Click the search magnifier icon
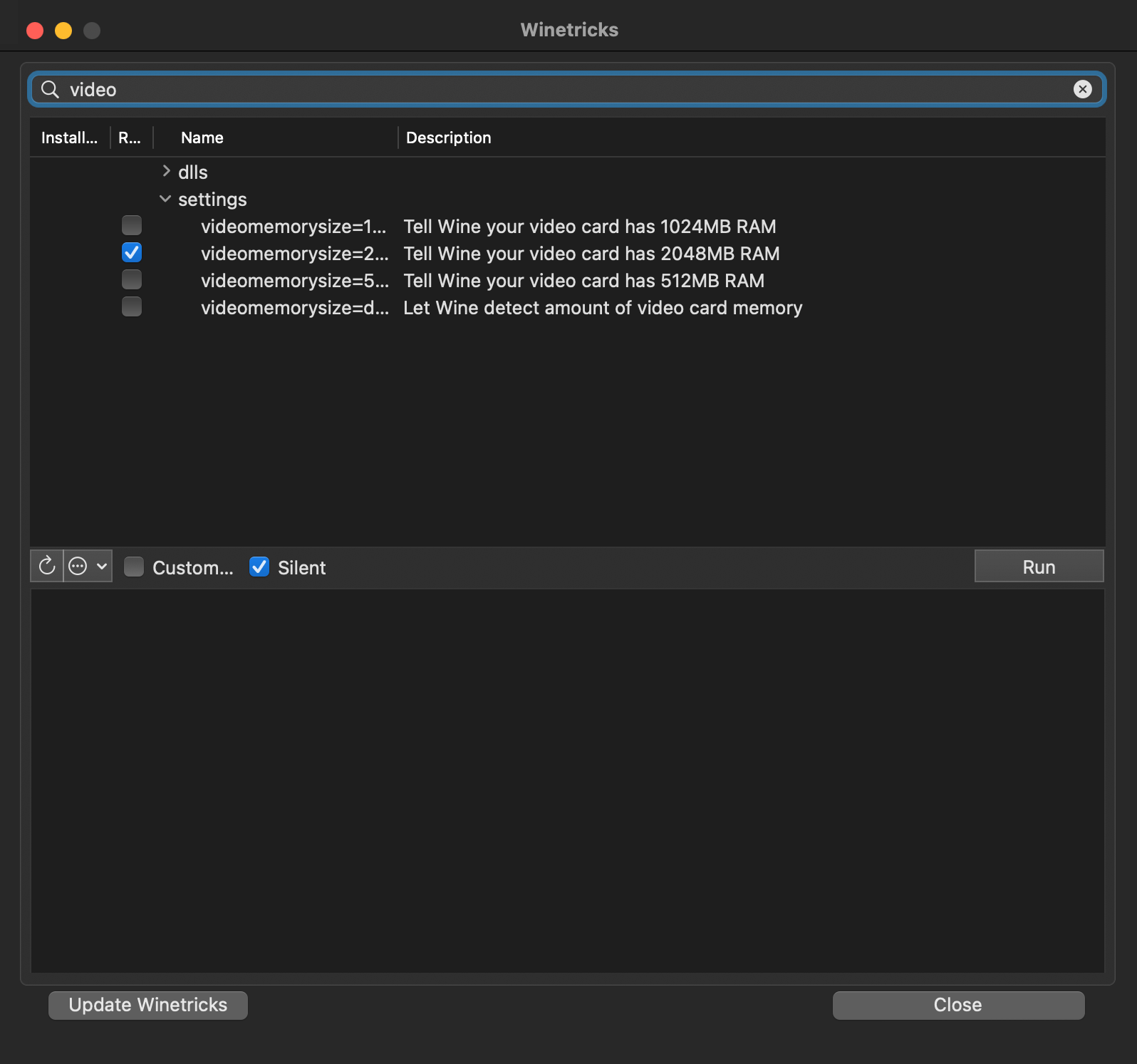 (50, 89)
